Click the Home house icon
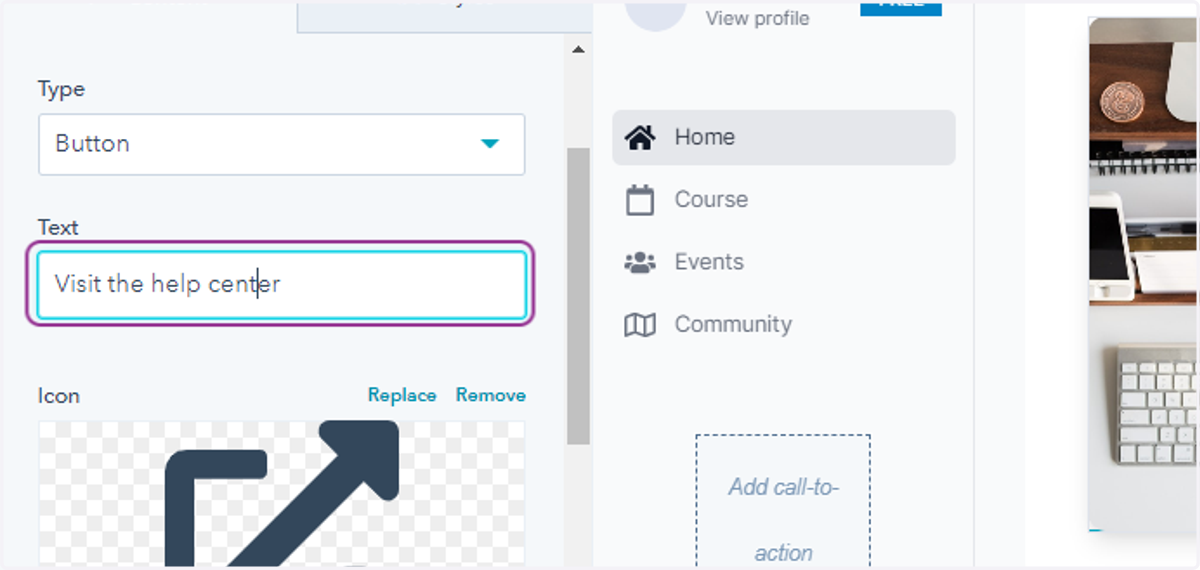The width and height of the screenshot is (1200, 570). [640, 137]
